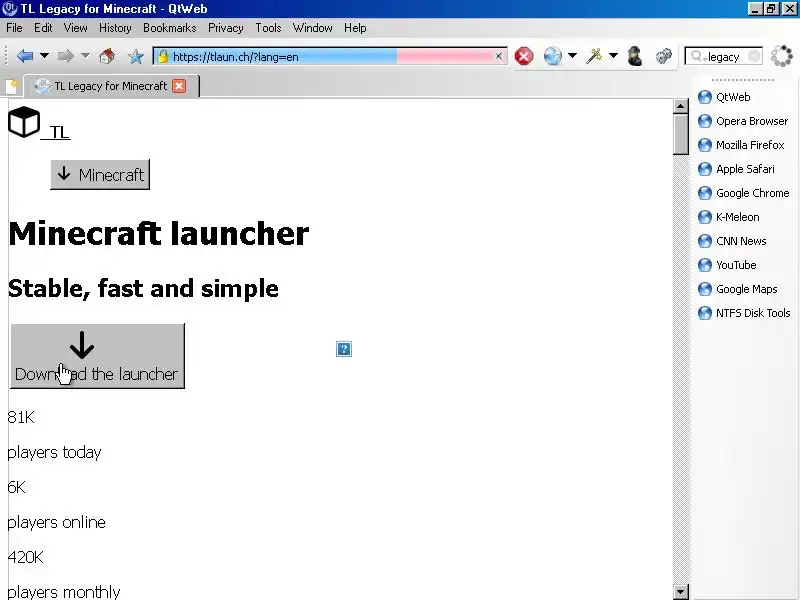Open the Privacy menu
Image resolution: width=800 pixels, height=600 pixels.
click(x=226, y=28)
